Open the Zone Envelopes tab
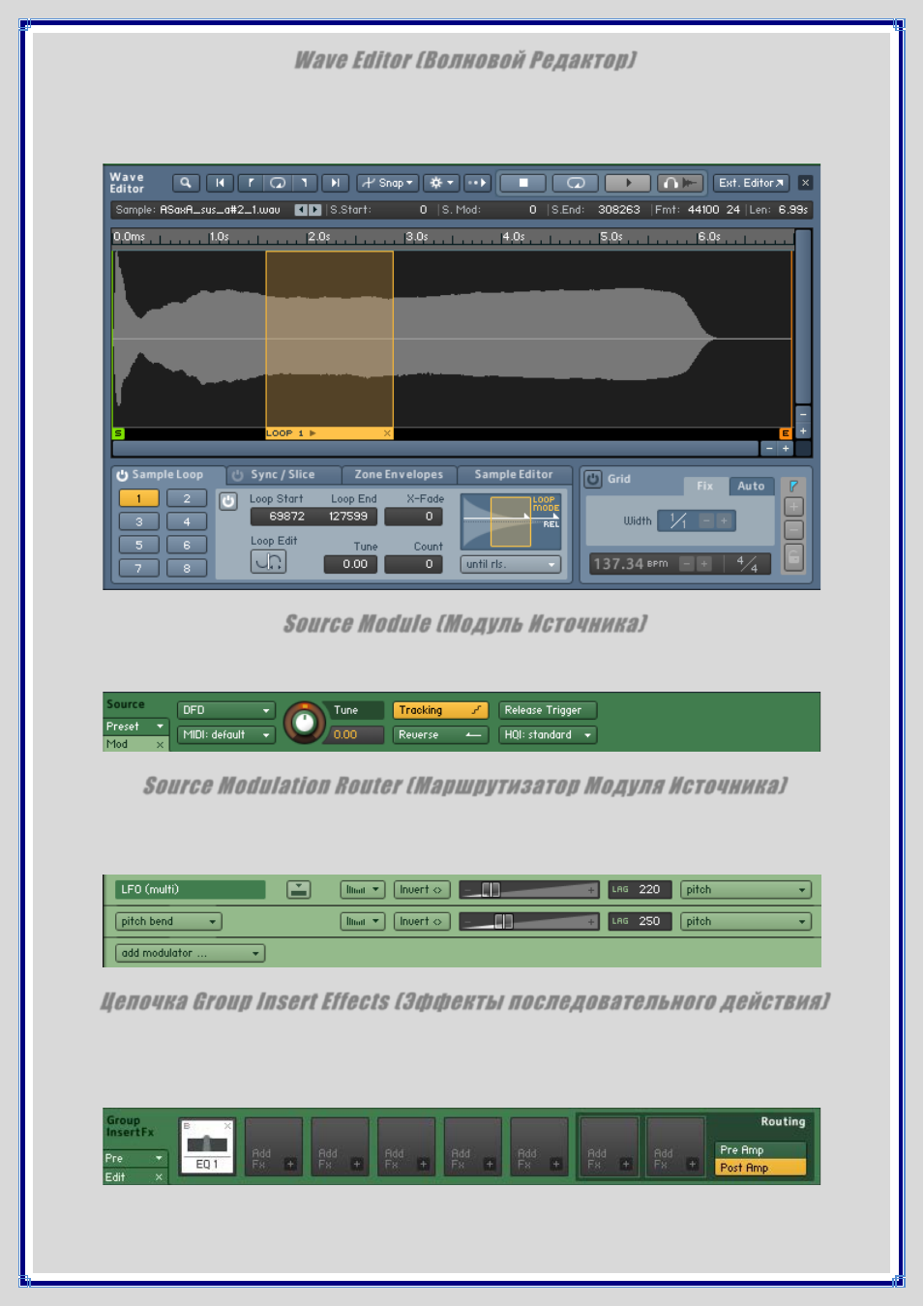 pos(399,475)
